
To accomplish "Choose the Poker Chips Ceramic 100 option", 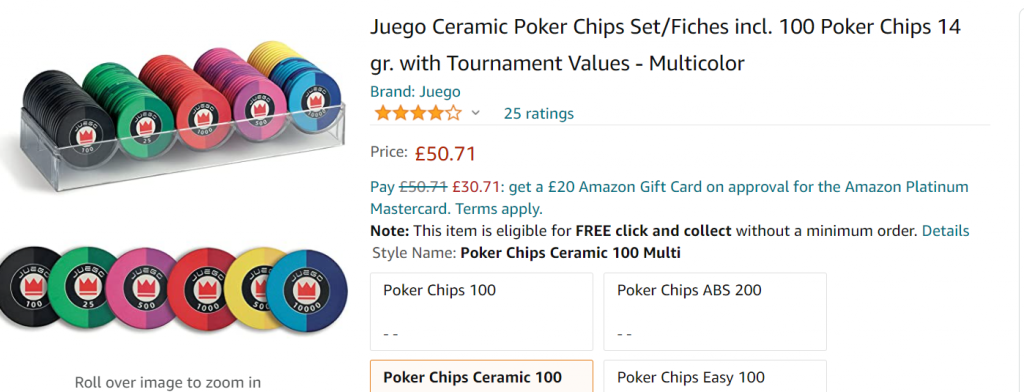I will click(481, 376).
